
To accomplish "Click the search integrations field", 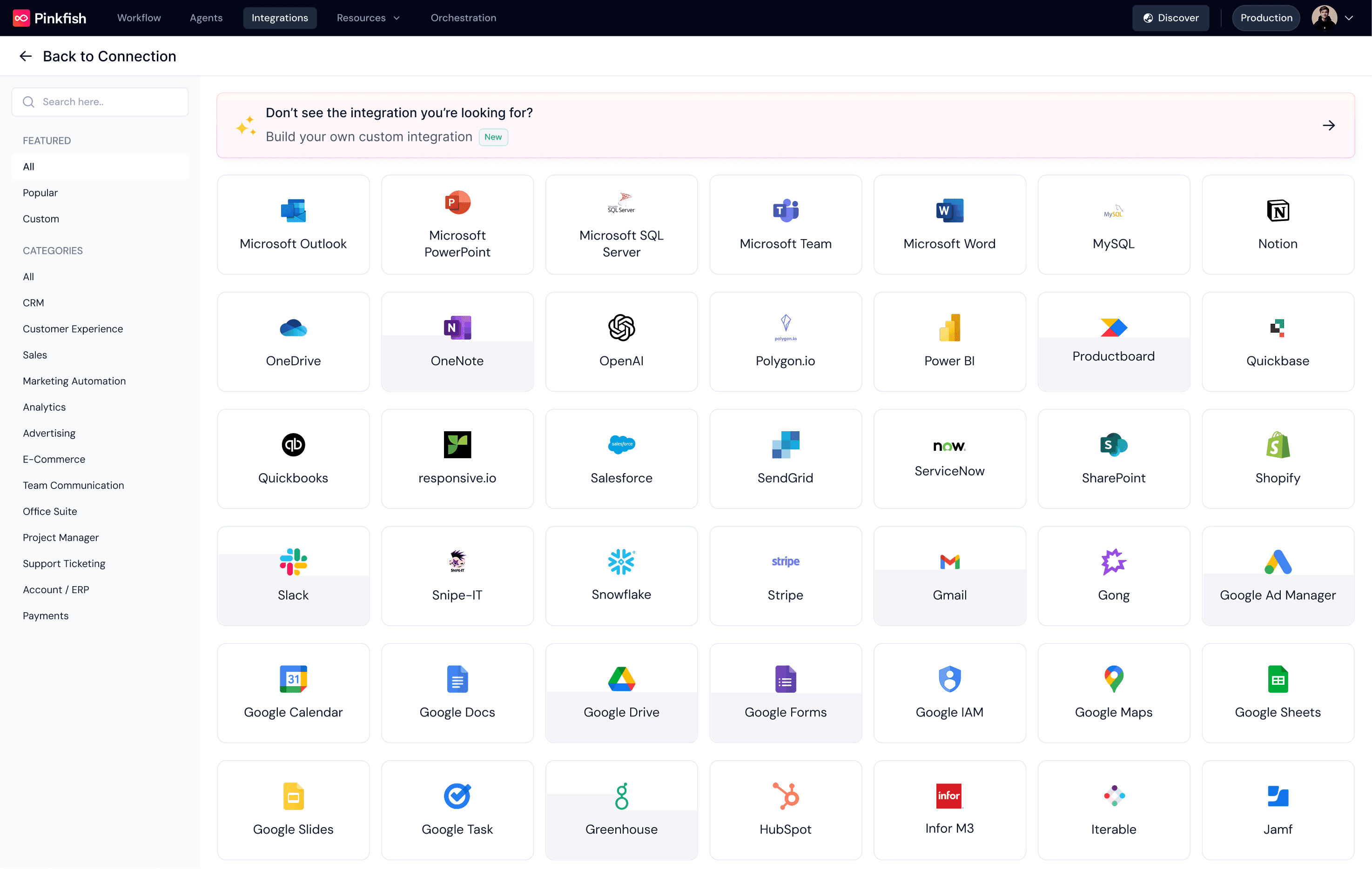I will click(x=100, y=101).
